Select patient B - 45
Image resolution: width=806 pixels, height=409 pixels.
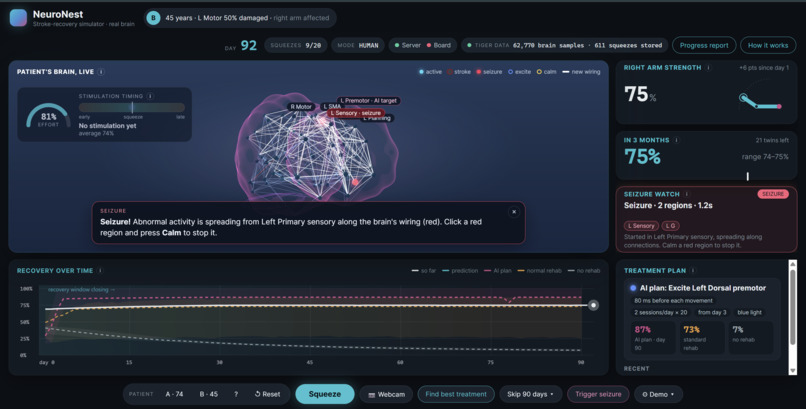click(208, 394)
